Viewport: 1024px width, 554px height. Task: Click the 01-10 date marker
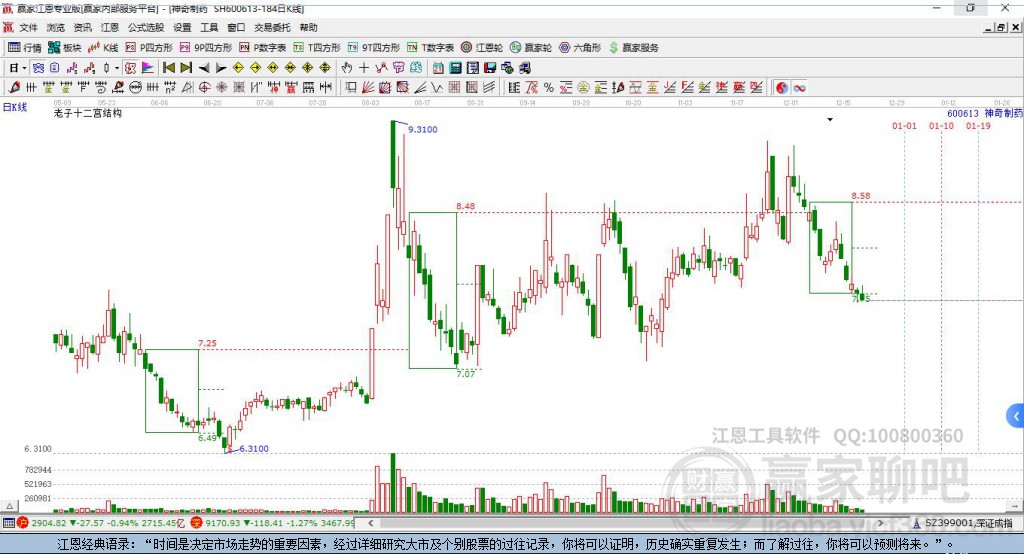click(x=941, y=126)
